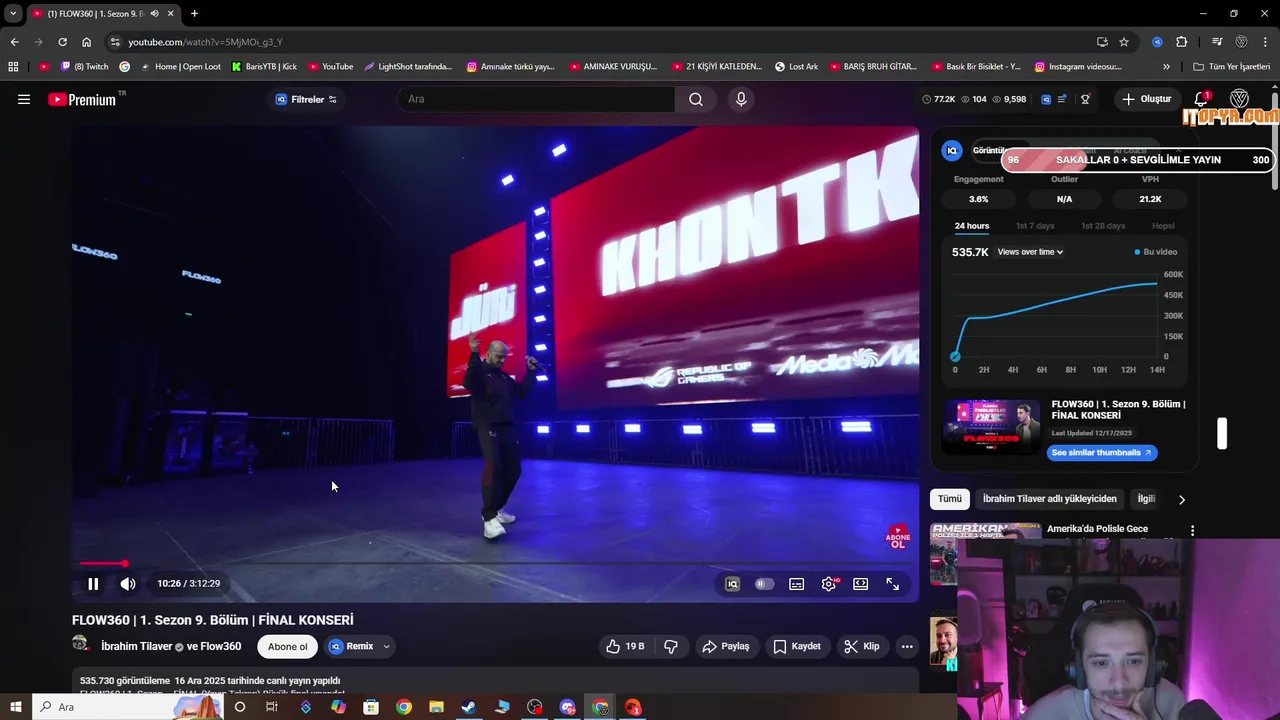This screenshot has width=1280, height=720.
Task: Open Steam from the taskbar
Action: [x=468, y=707]
